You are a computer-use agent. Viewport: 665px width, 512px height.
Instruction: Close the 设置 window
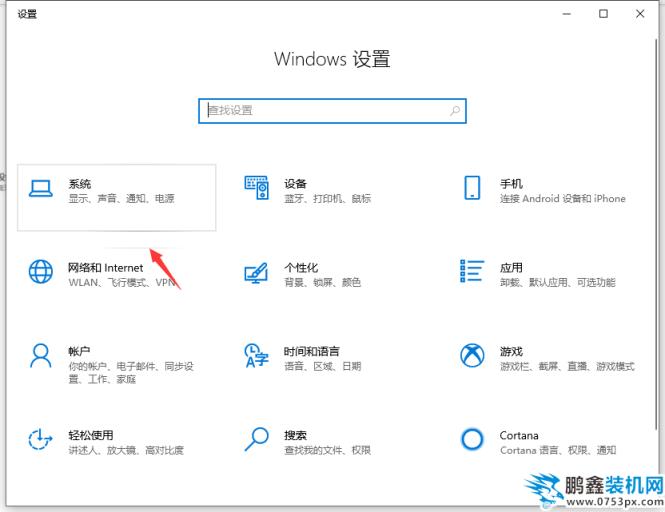(640, 14)
